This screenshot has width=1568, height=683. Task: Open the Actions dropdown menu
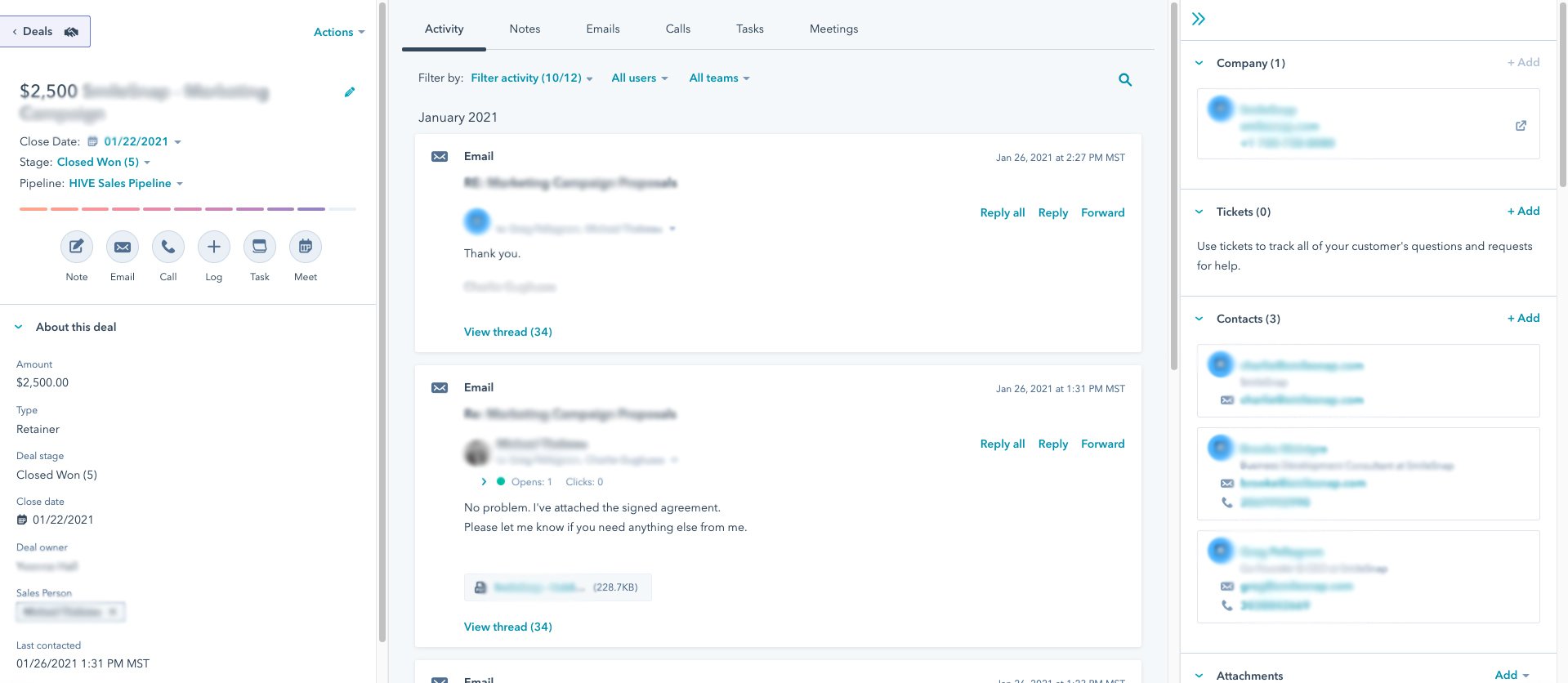pos(339,32)
